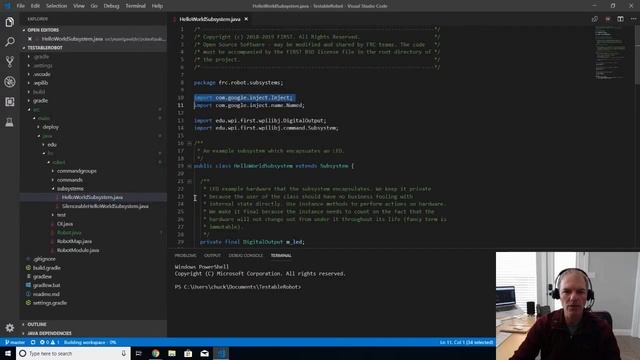Screen dimensions: 640x360
Task: Open the Manage gear menu
Action: pos(9,327)
